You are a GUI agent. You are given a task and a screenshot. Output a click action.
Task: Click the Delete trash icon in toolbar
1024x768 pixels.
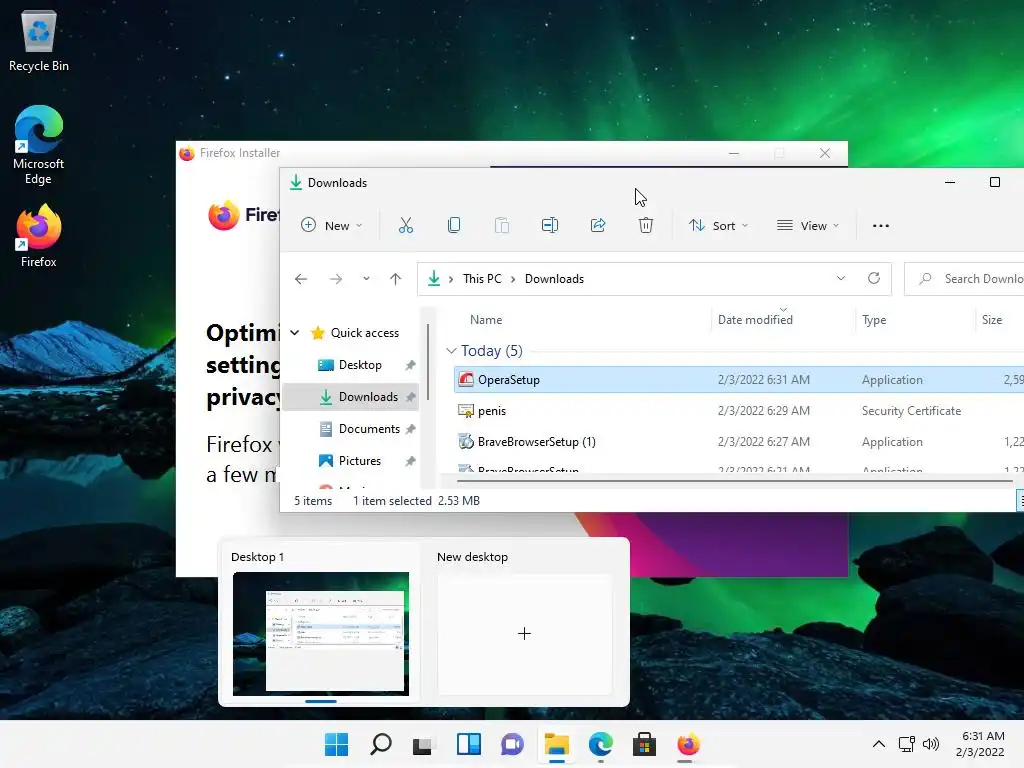[646, 225]
